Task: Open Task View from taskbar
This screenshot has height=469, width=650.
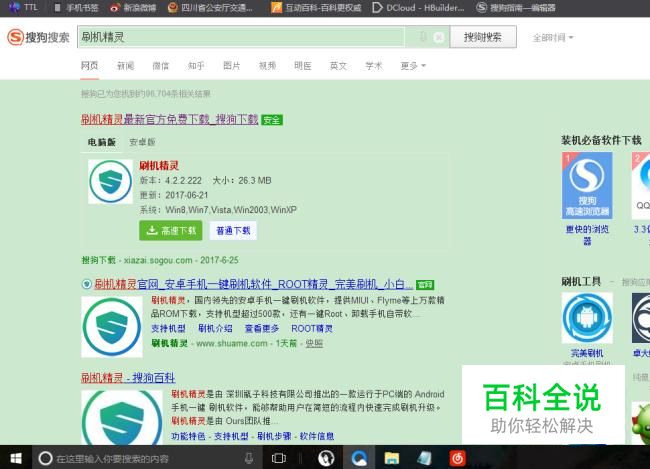Action: (279, 458)
